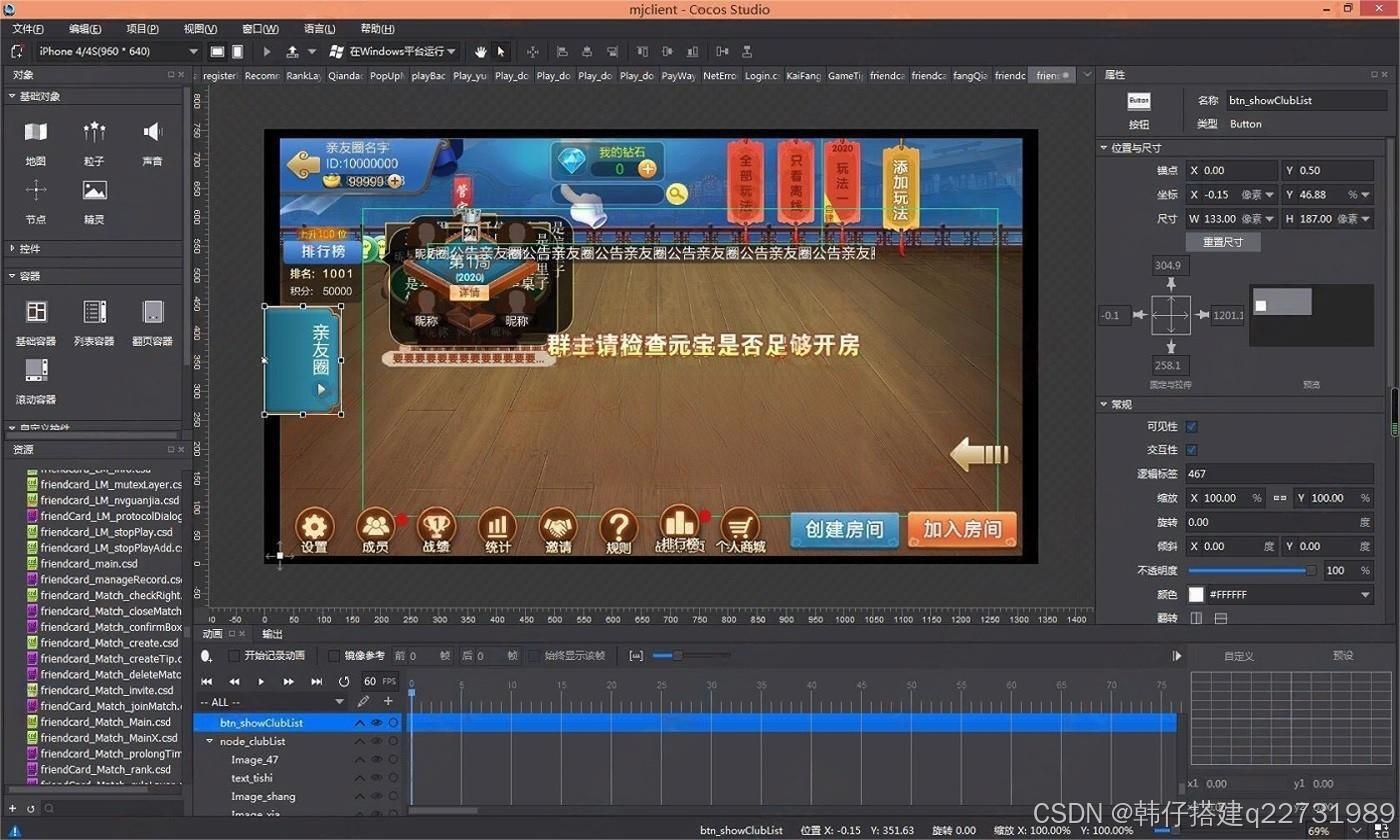Viewport: 1400px width, 840px height.
Task: Toggle eye visibility for Image_47 layer
Action: [377, 760]
